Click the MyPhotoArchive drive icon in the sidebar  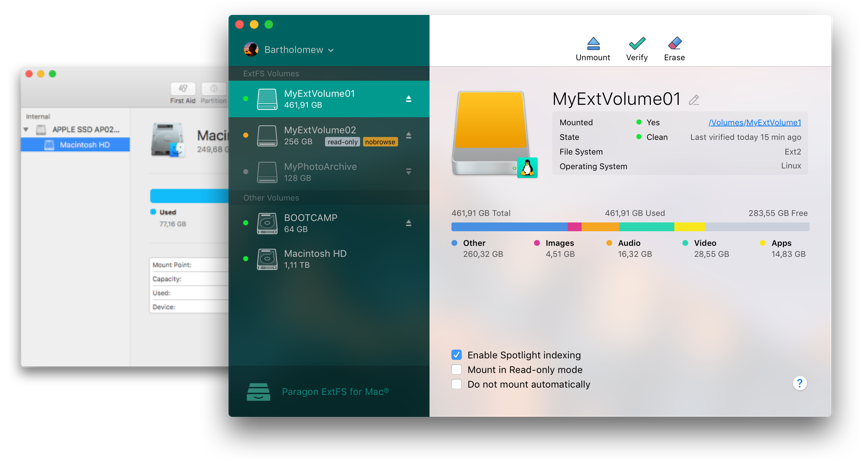point(267,172)
